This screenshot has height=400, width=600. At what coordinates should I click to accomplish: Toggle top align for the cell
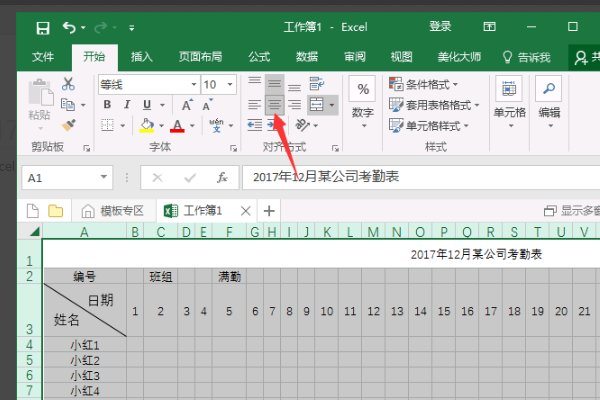254,81
